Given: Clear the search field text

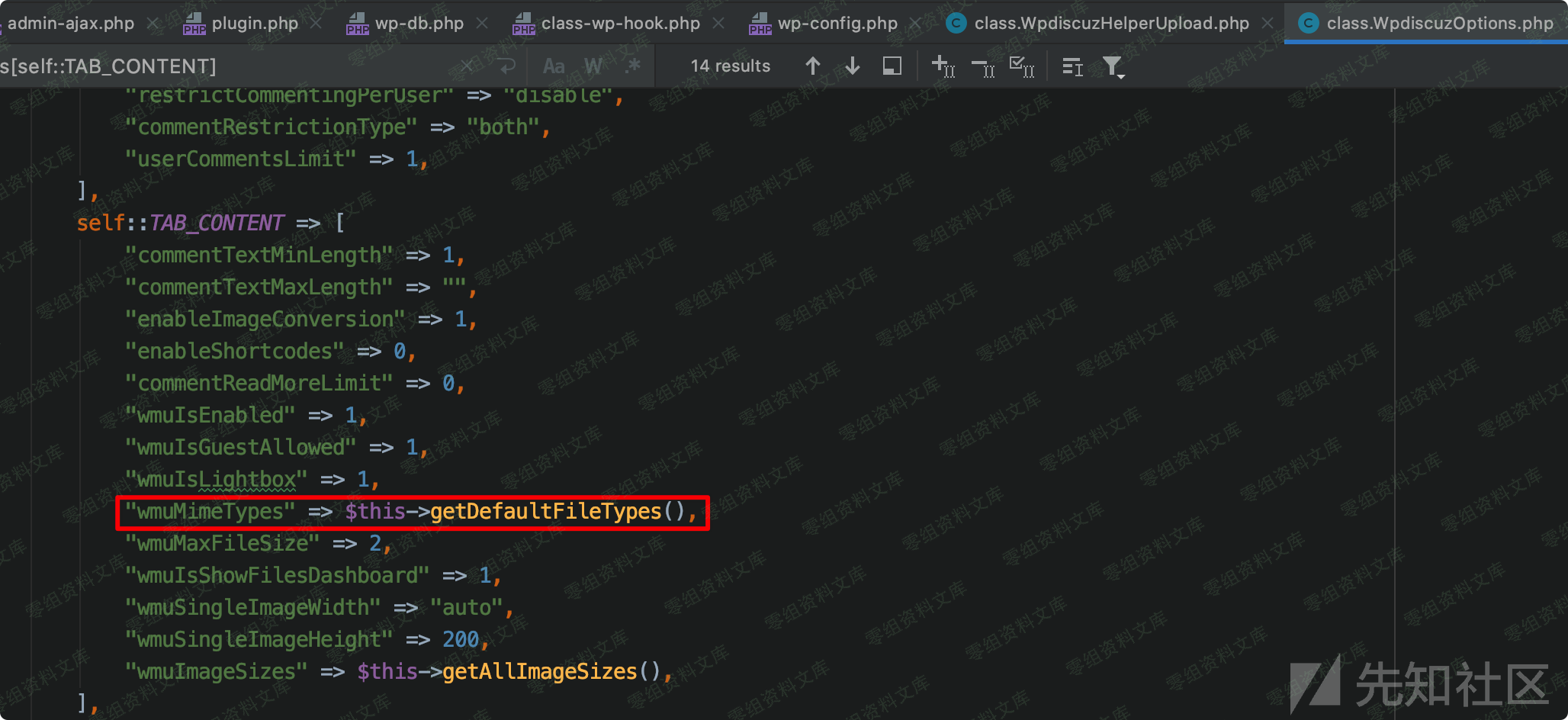Looking at the screenshot, I should click(467, 66).
